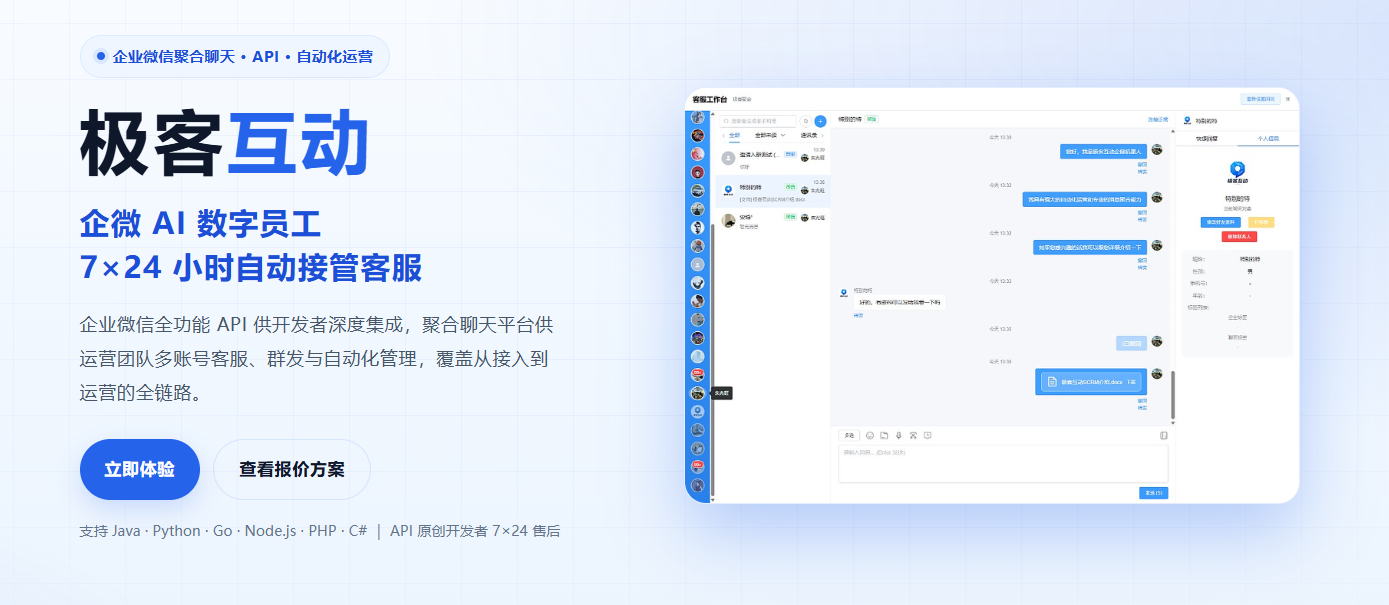The height and width of the screenshot is (605, 1389).
Task: Click the refresh icon beside the contact search box
Action: point(805,121)
